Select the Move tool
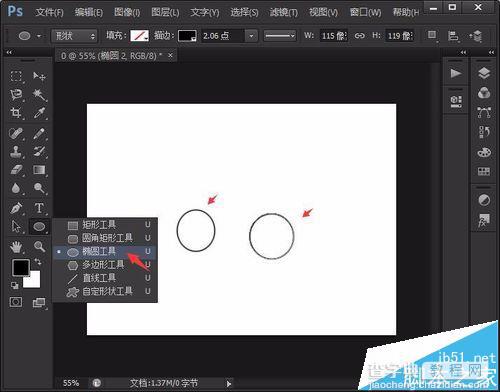Image resolution: width=500 pixels, height=392 pixels. [x=39, y=76]
